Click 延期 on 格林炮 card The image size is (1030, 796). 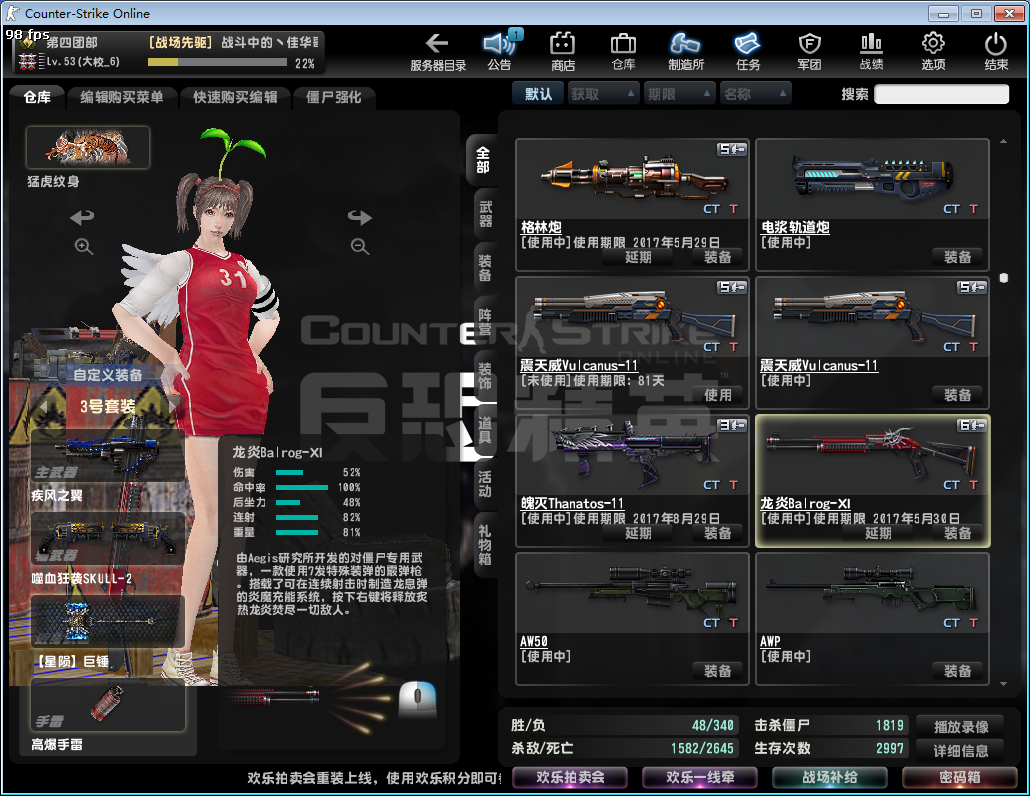[638, 257]
